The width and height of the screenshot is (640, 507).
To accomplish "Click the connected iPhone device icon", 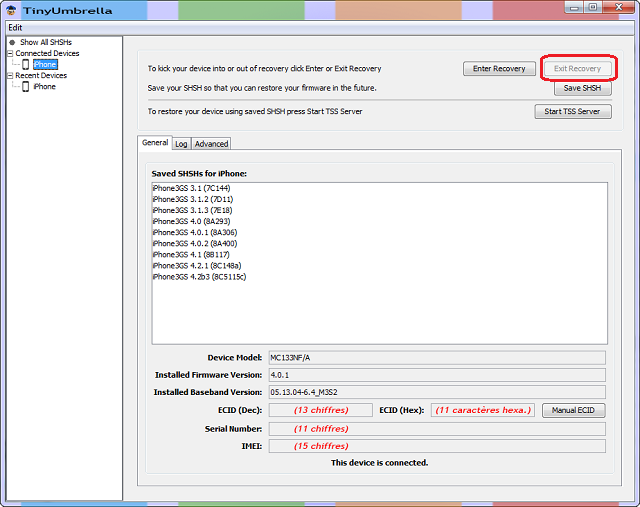I will 26,64.
